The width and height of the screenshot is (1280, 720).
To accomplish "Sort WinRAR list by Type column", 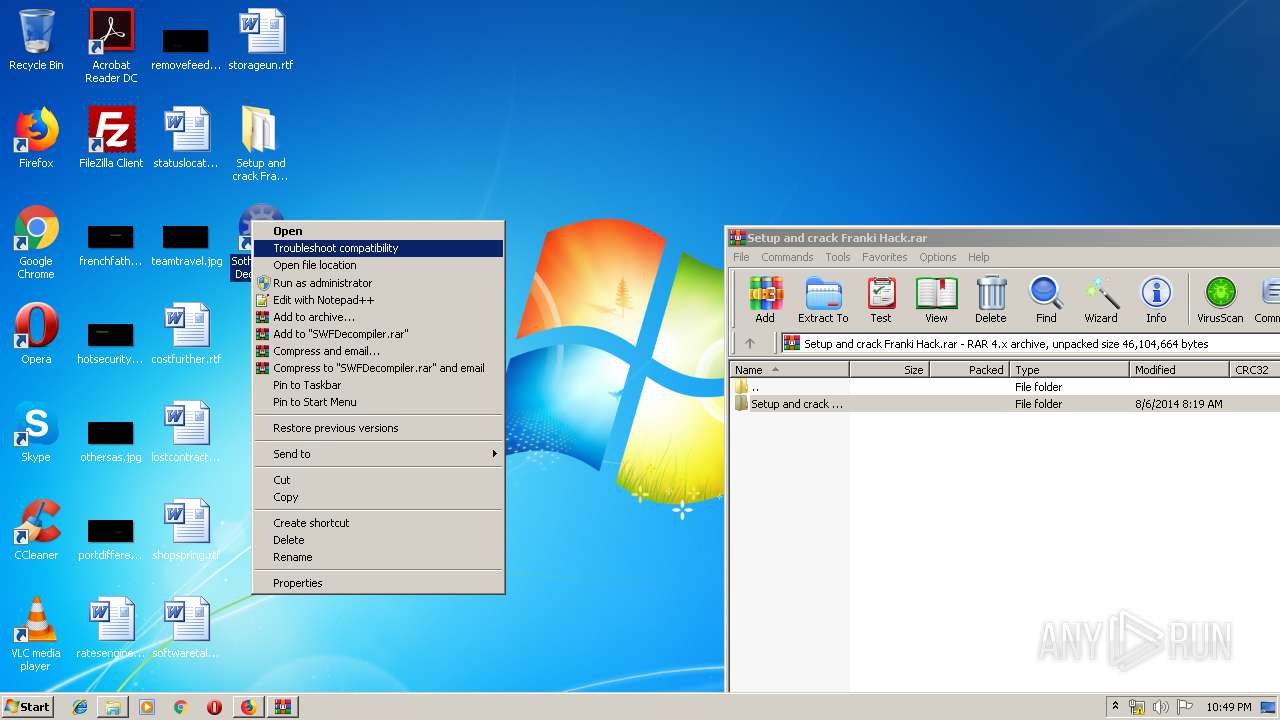I will click(1069, 369).
